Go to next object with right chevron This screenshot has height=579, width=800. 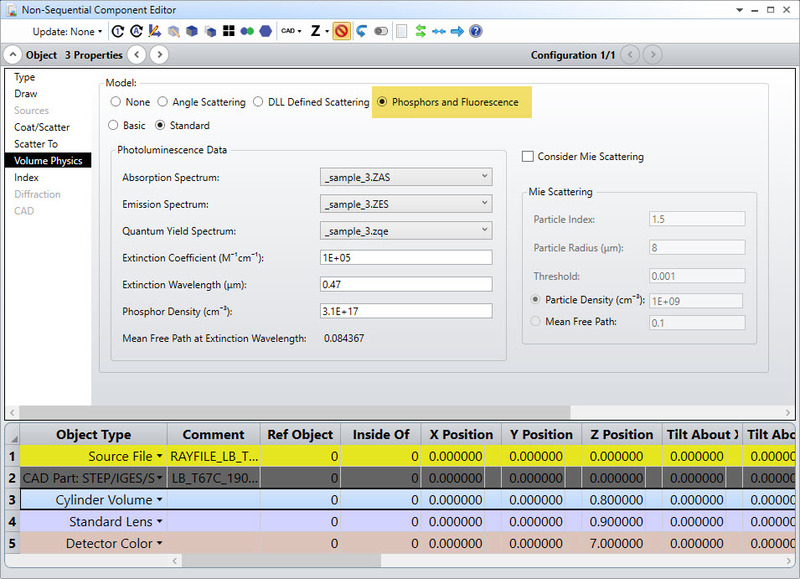point(159,55)
